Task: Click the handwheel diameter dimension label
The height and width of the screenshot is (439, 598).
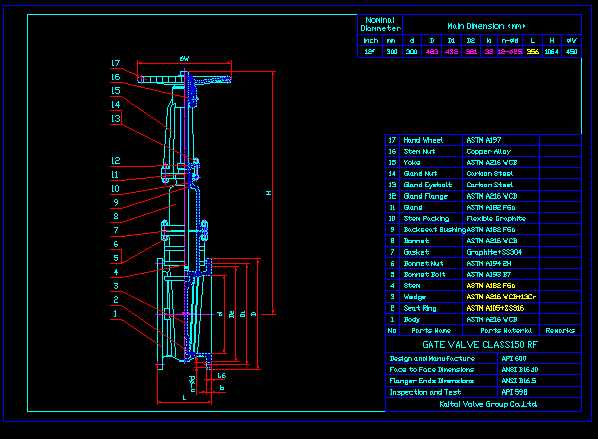Action: [184, 59]
